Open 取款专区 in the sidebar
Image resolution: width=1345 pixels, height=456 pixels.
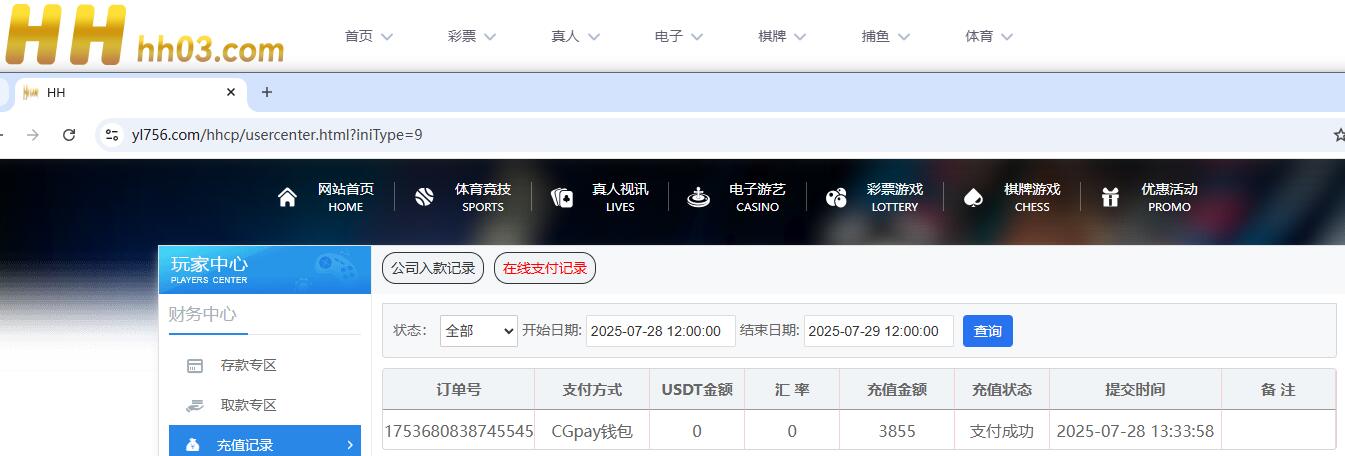[248, 405]
